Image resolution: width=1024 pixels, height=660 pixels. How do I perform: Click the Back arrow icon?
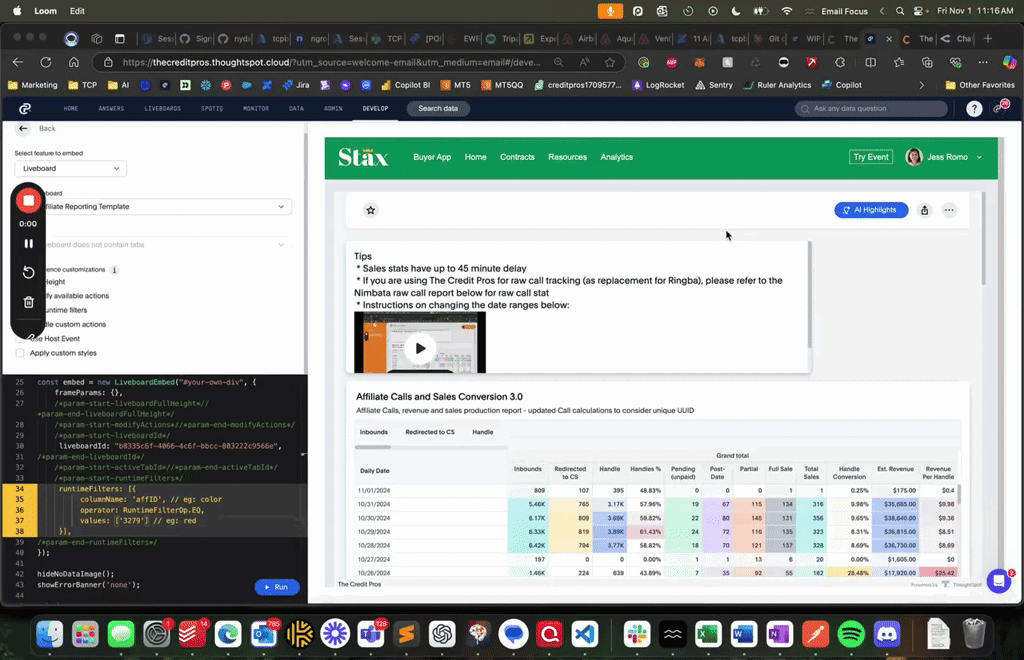(x=23, y=128)
